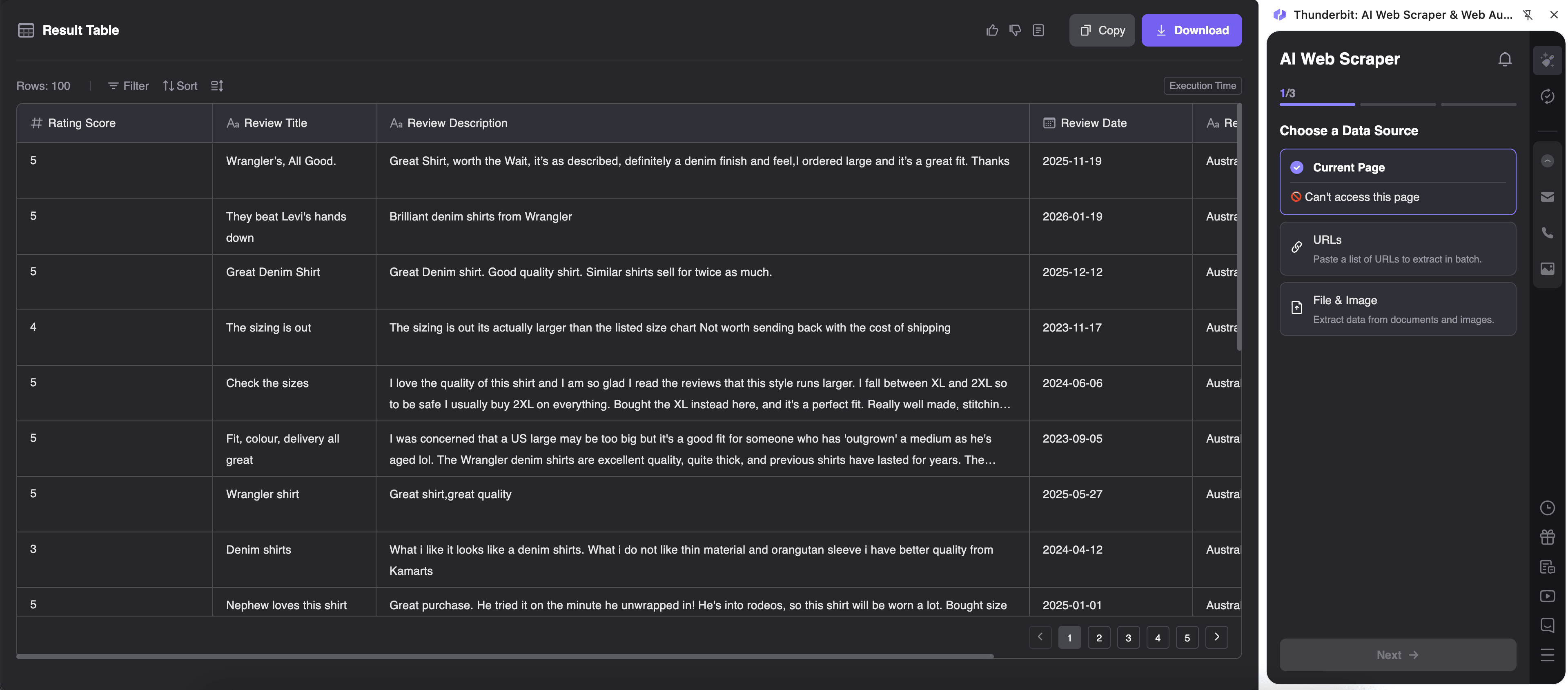This screenshot has height=690, width=1568.
Task: Open the Sort options
Action: tap(180, 86)
